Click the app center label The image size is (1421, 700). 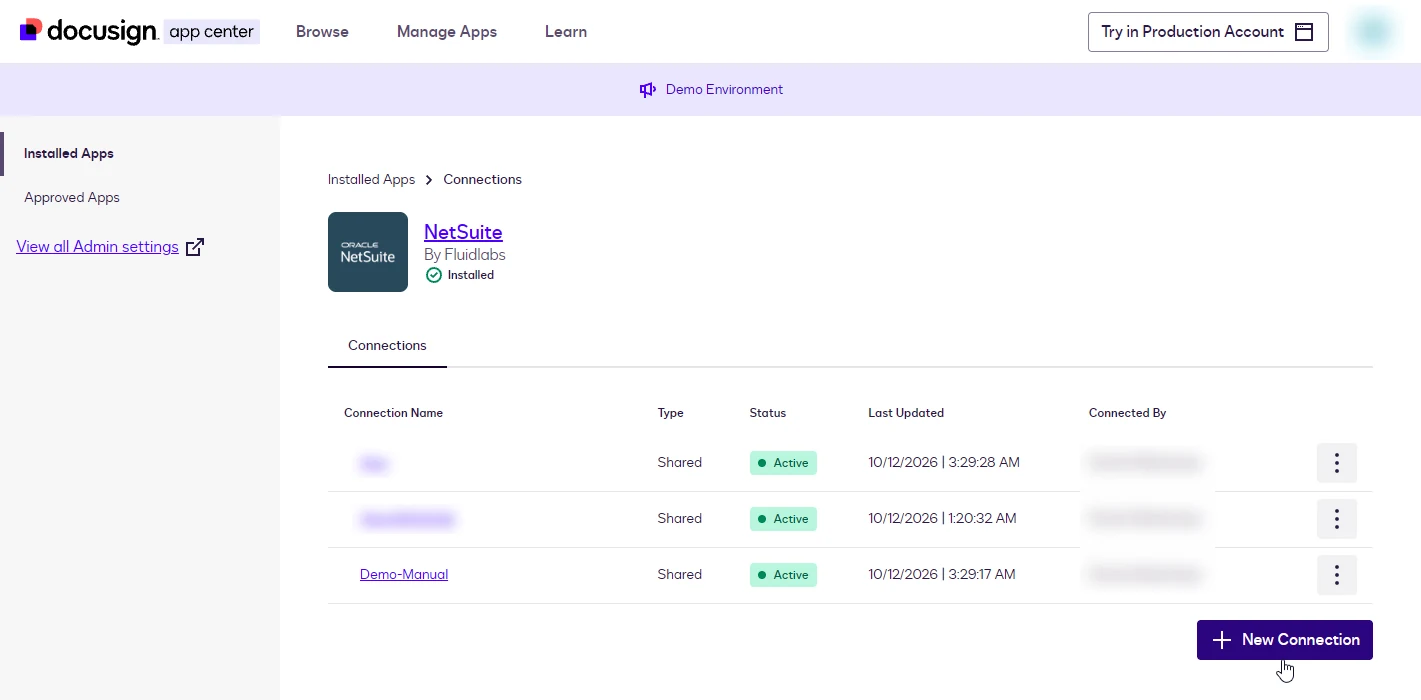tap(212, 32)
